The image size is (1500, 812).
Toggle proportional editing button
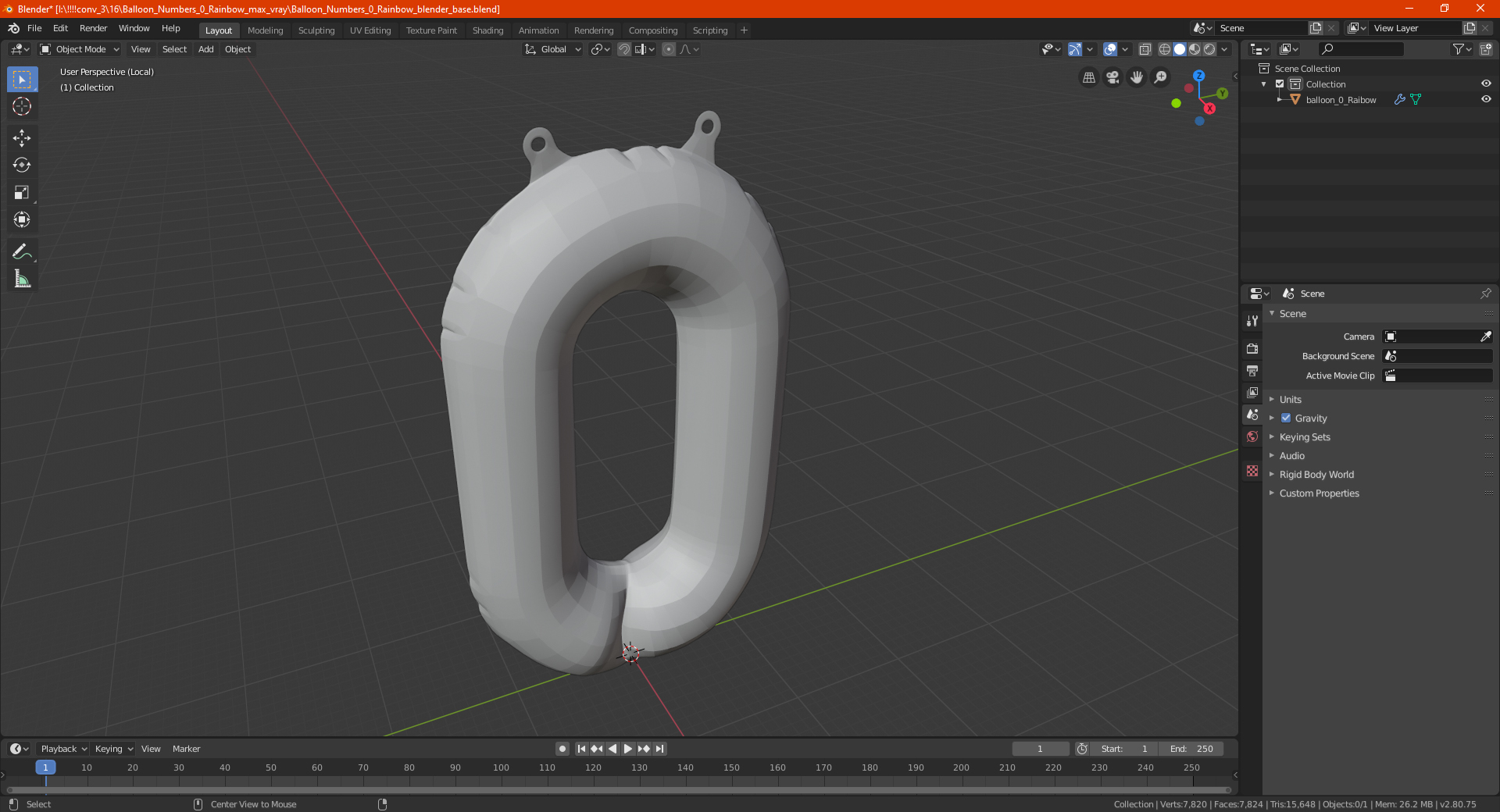(x=669, y=49)
